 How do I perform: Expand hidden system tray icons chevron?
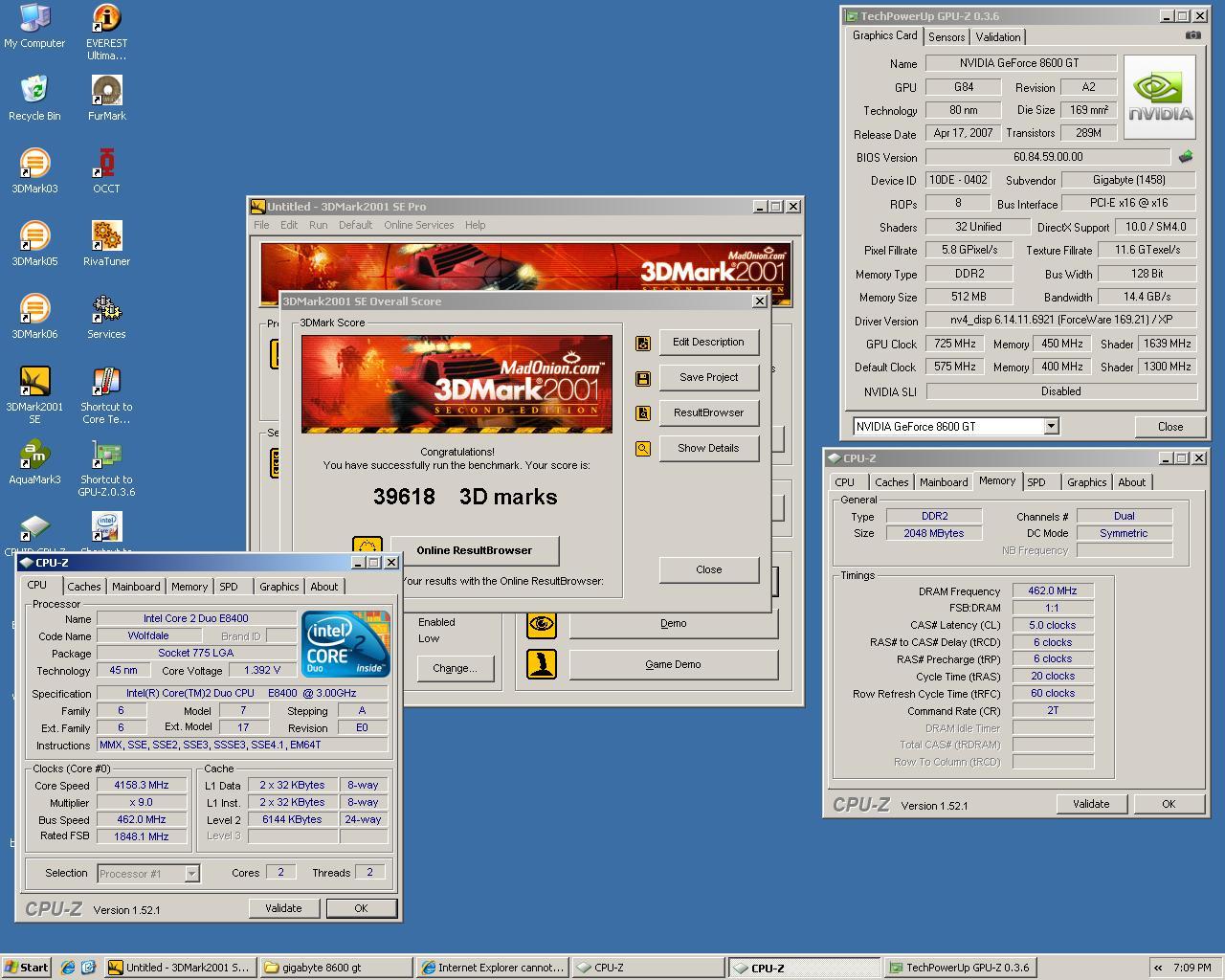1158,968
